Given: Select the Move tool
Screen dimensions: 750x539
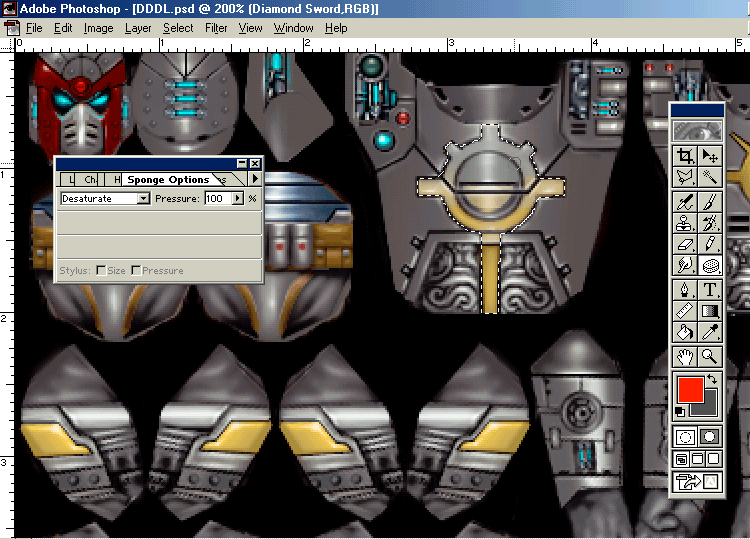Looking at the screenshot, I should tap(710, 156).
